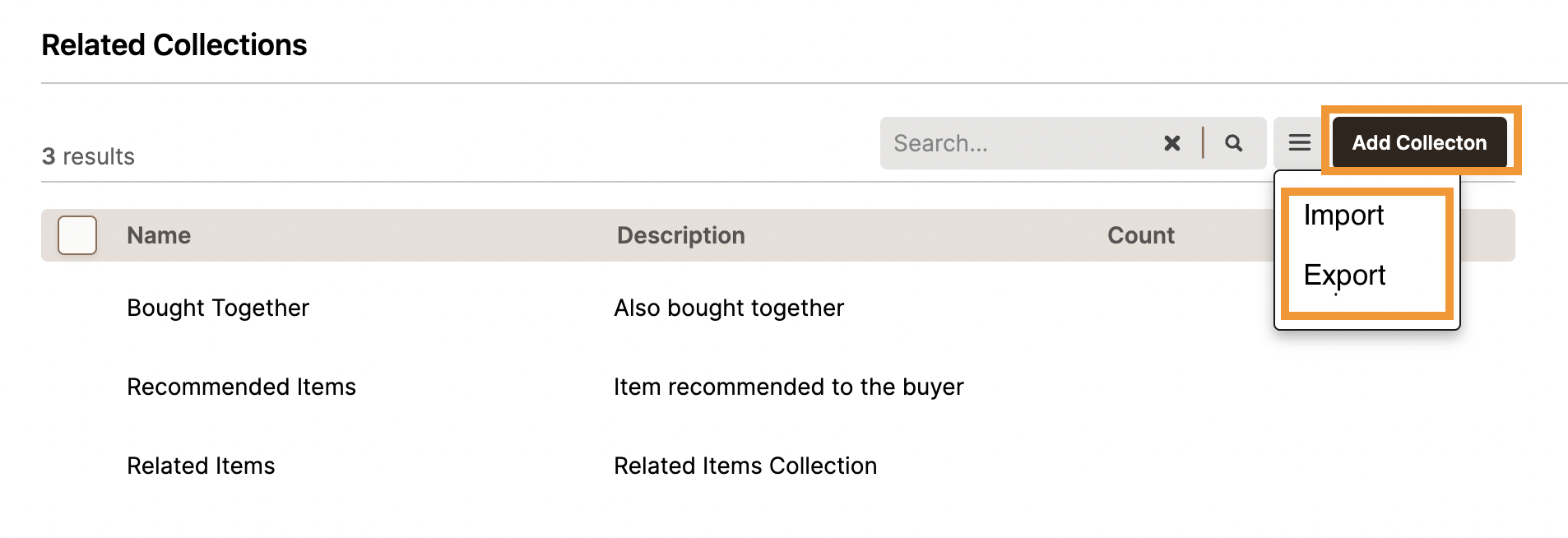
Task: Sort by the Name column header
Action: (159, 235)
